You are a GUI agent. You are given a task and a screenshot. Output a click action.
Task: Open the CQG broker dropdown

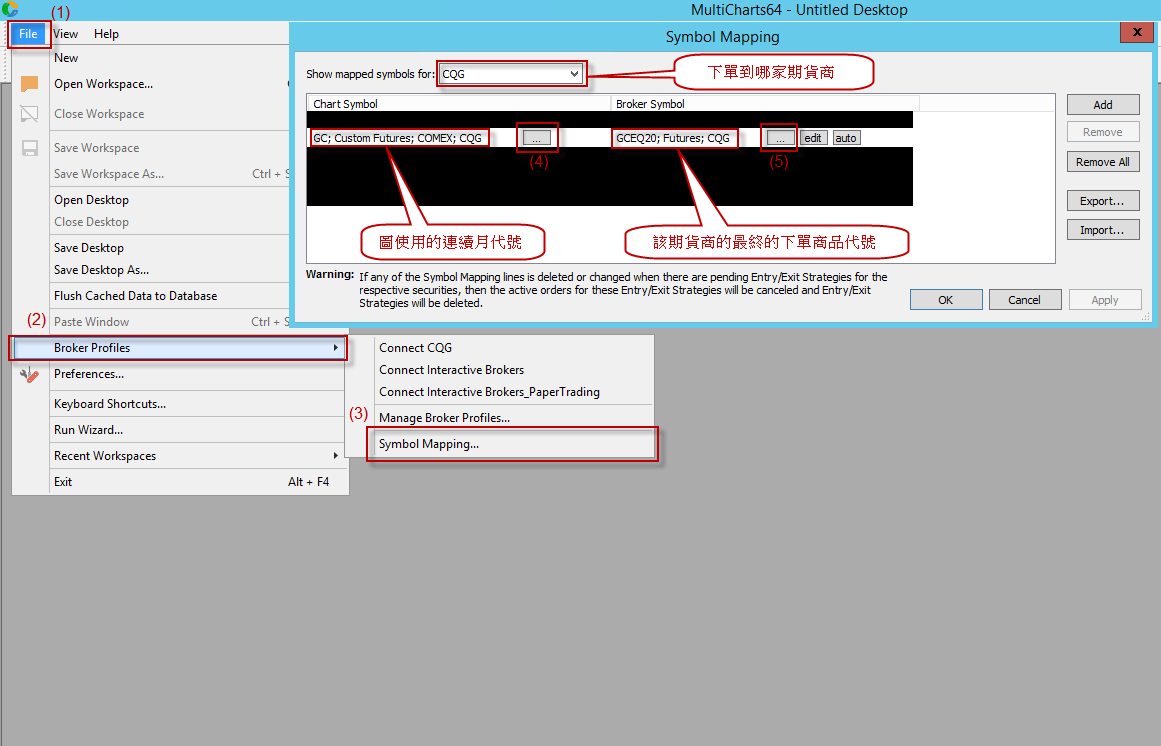(x=511, y=74)
